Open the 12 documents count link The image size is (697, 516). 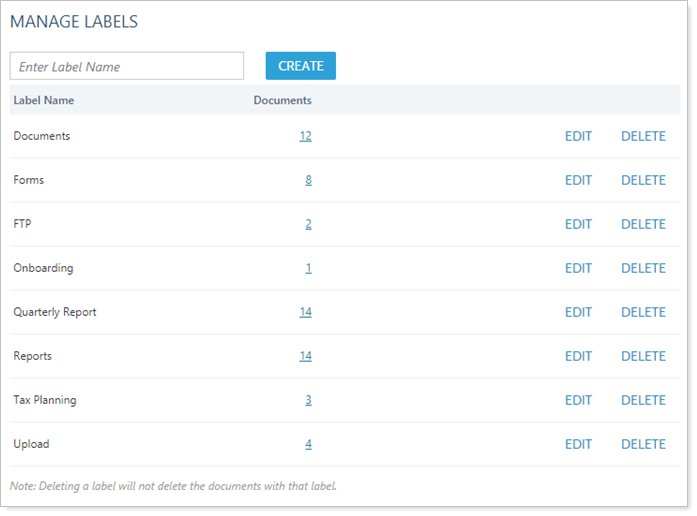click(305, 136)
